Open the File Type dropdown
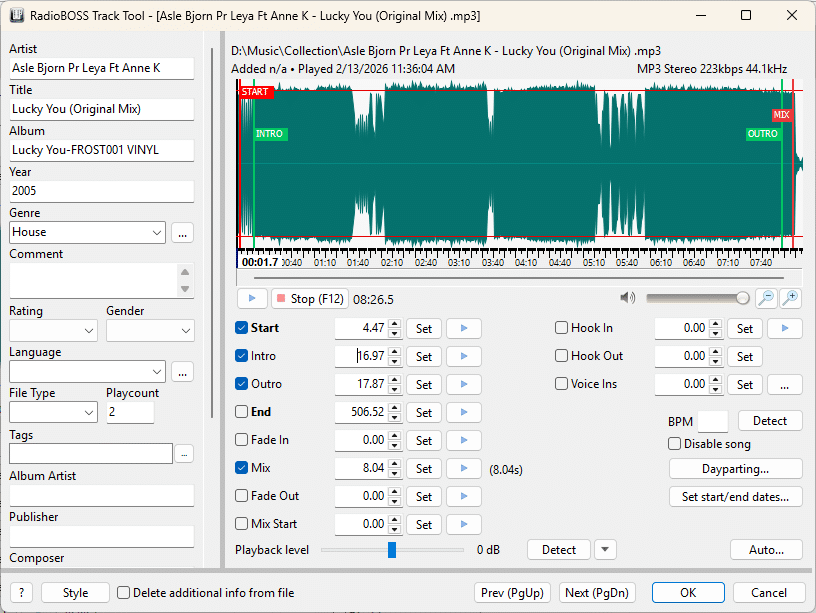The height and width of the screenshot is (613, 816). [x=88, y=413]
